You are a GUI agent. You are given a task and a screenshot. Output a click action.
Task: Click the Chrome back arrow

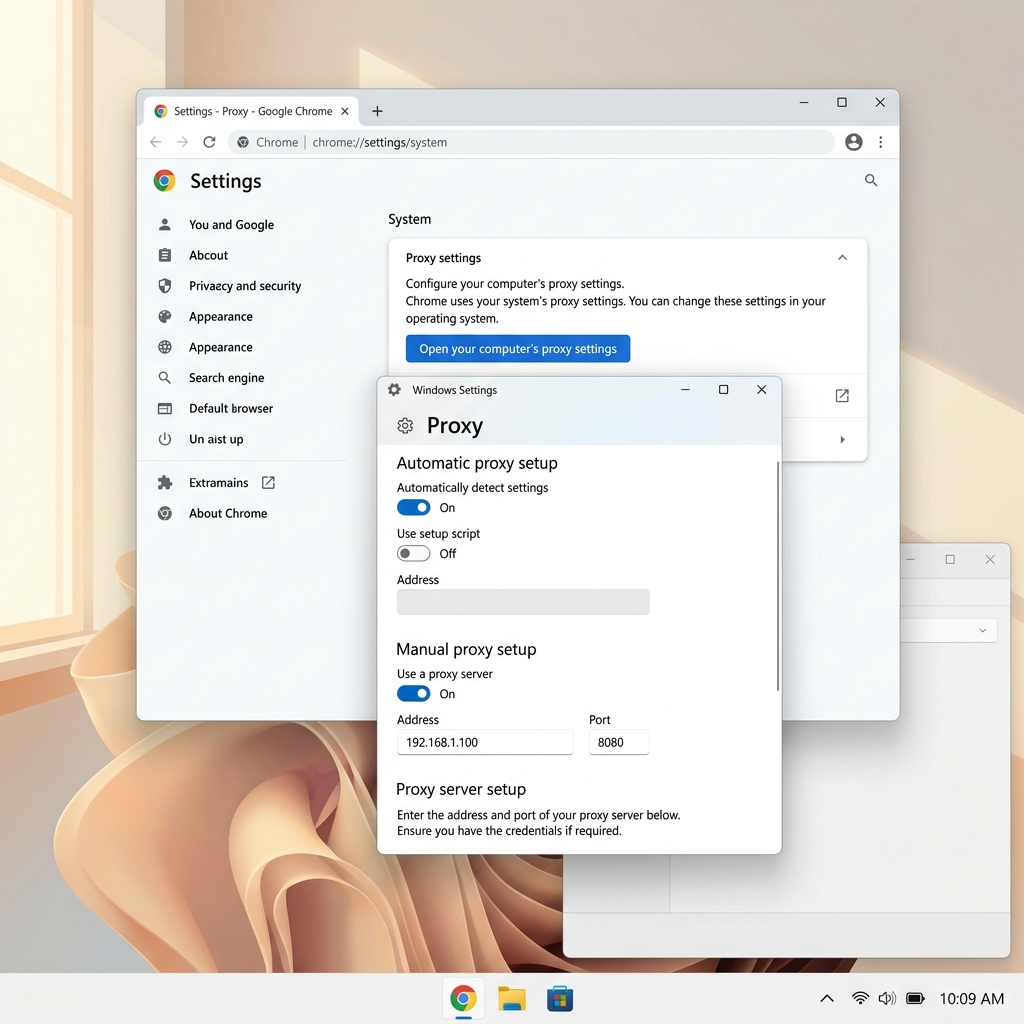[x=155, y=142]
